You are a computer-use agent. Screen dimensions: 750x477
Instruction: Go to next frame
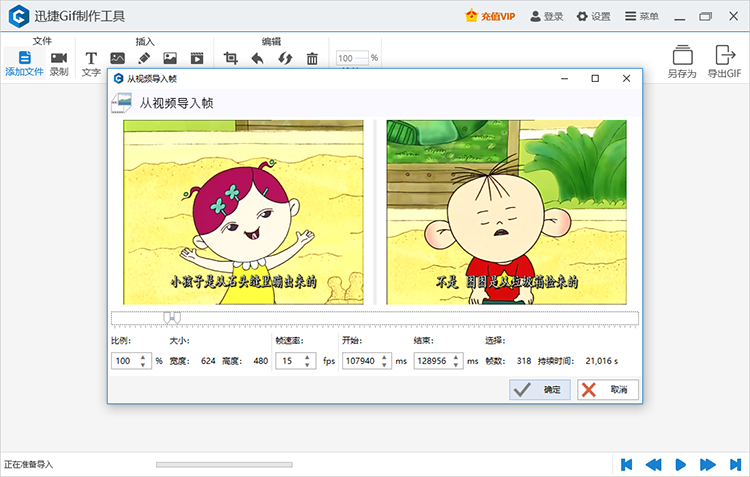707,465
